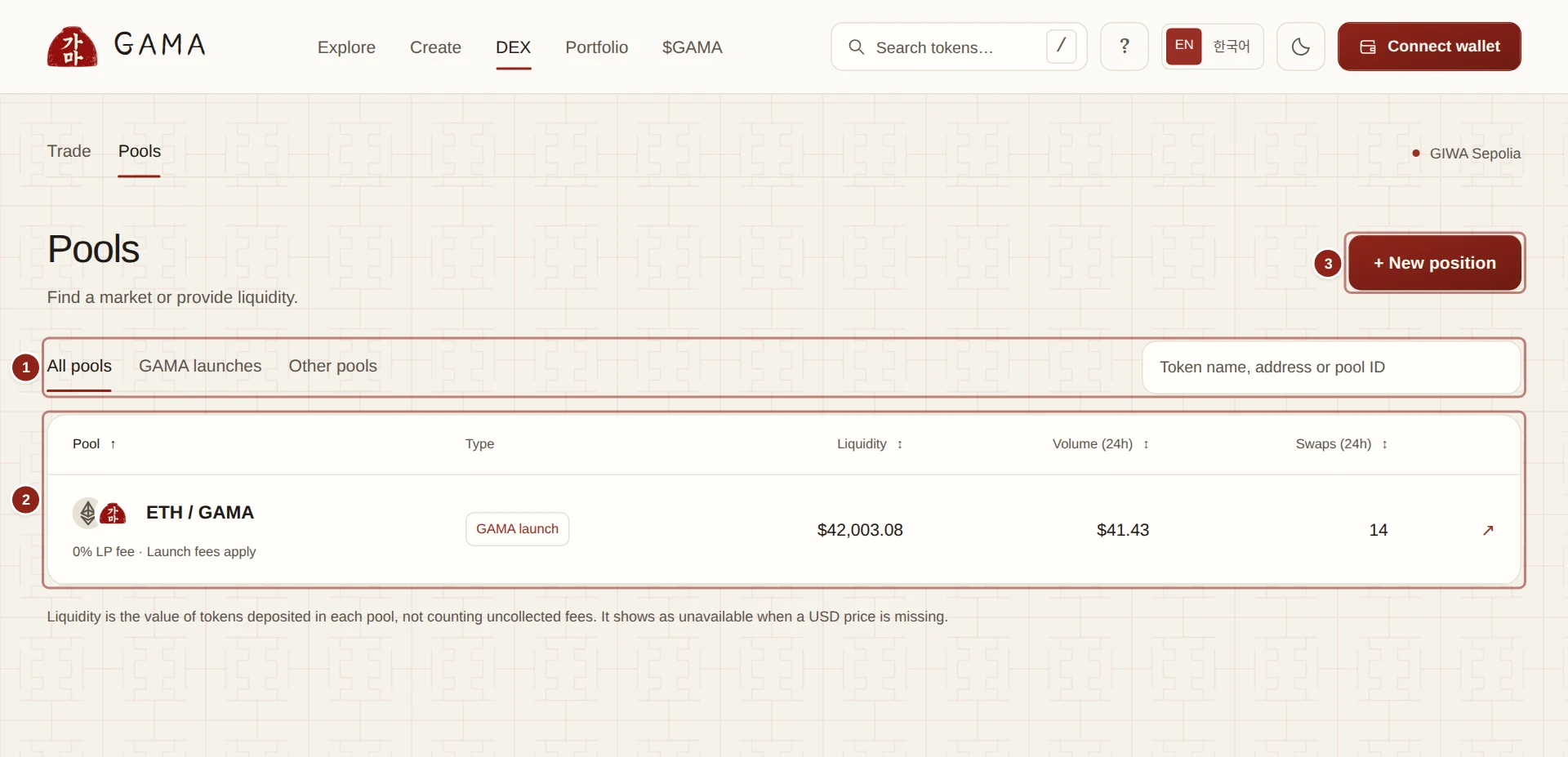Switch language to EN
Viewport: 1568px width, 757px height.
point(1183,46)
